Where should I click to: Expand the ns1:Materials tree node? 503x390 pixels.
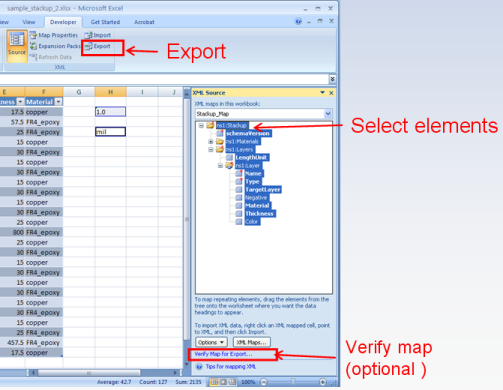click(x=211, y=142)
